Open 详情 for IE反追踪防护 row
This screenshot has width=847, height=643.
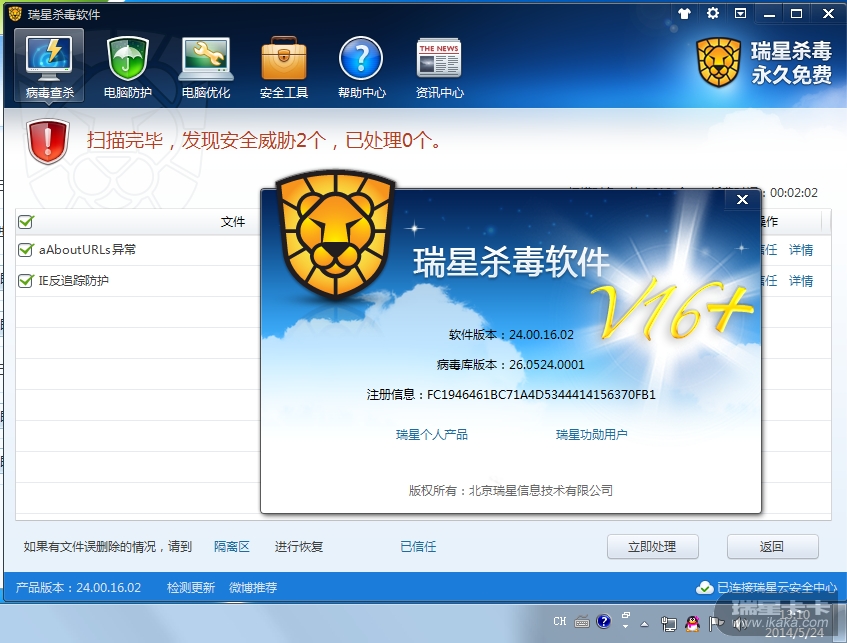click(x=801, y=280)
